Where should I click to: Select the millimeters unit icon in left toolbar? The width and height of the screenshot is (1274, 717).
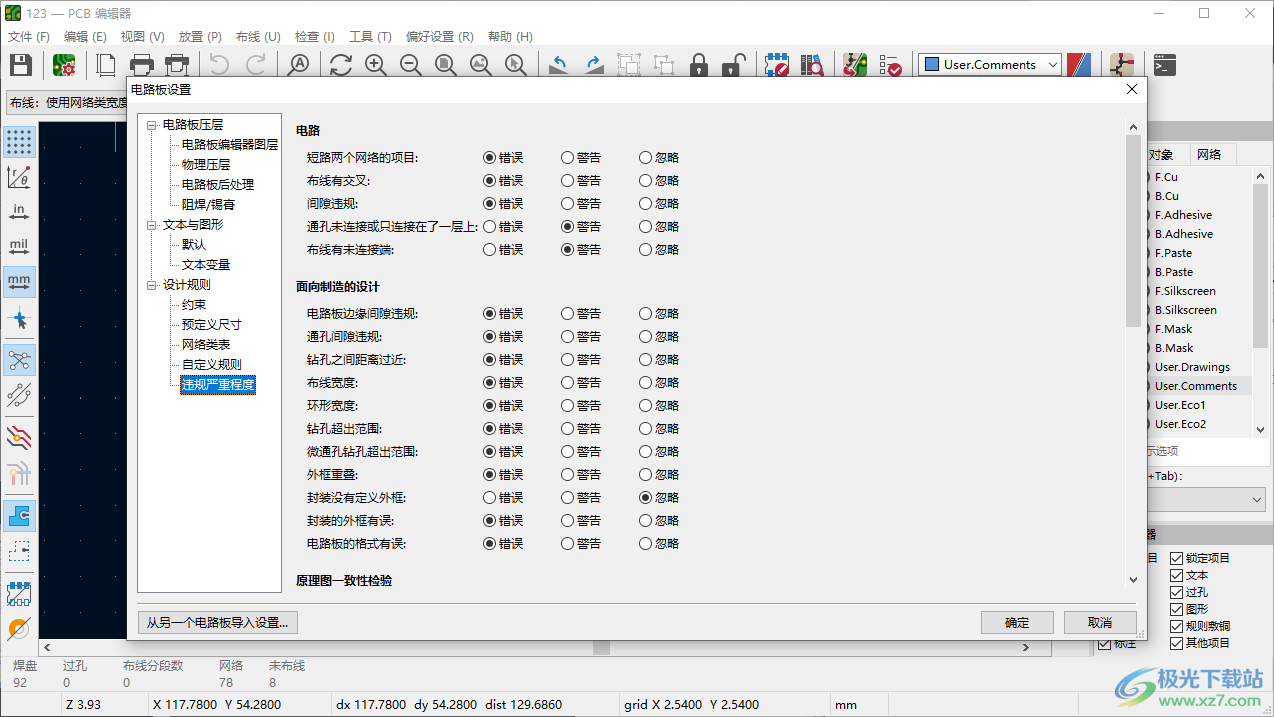19,281
